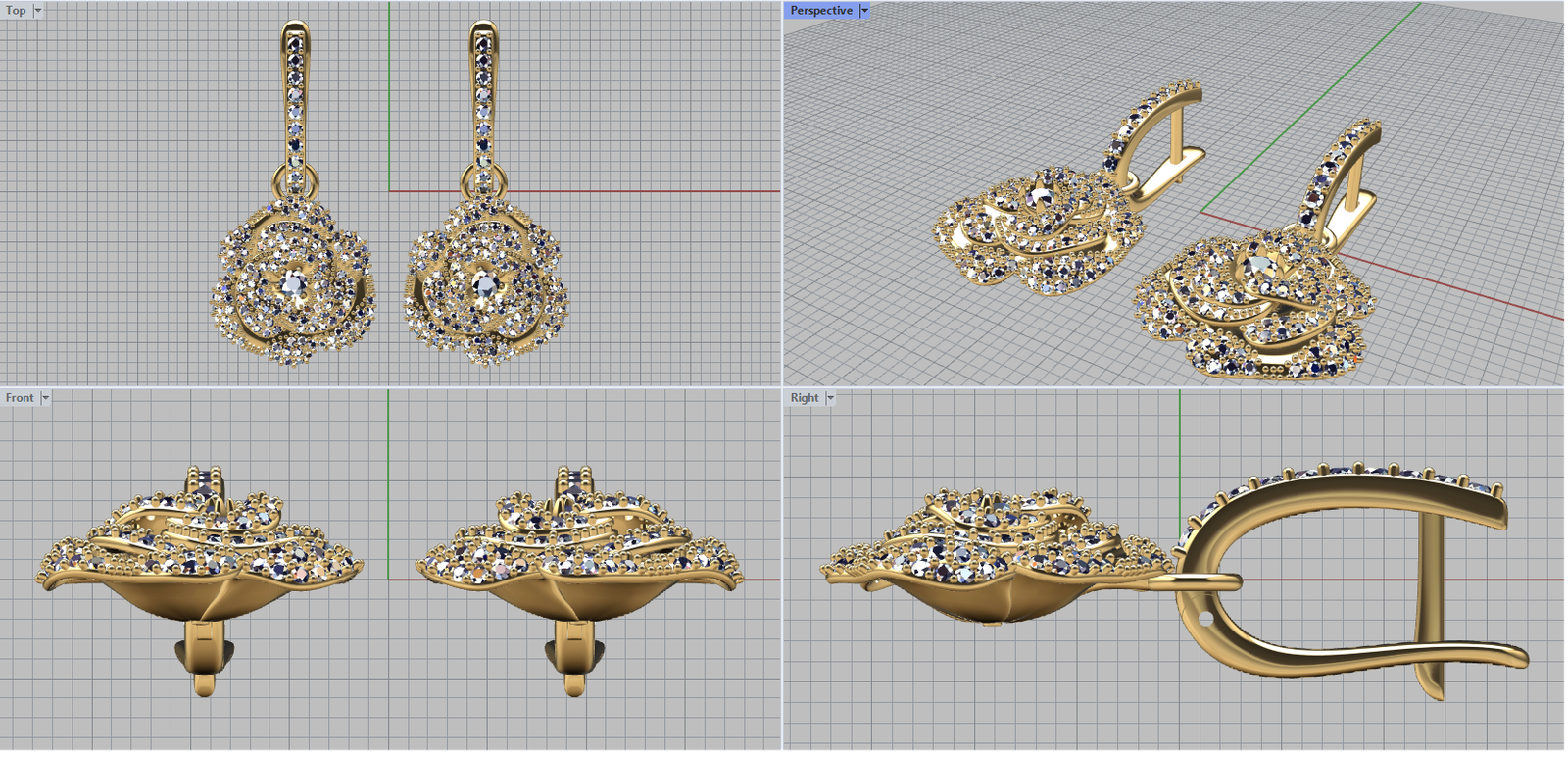This screenshot has height=757, width=1568.
Task: Activate the Right viewport title label
Action: [x=805, y=398]
